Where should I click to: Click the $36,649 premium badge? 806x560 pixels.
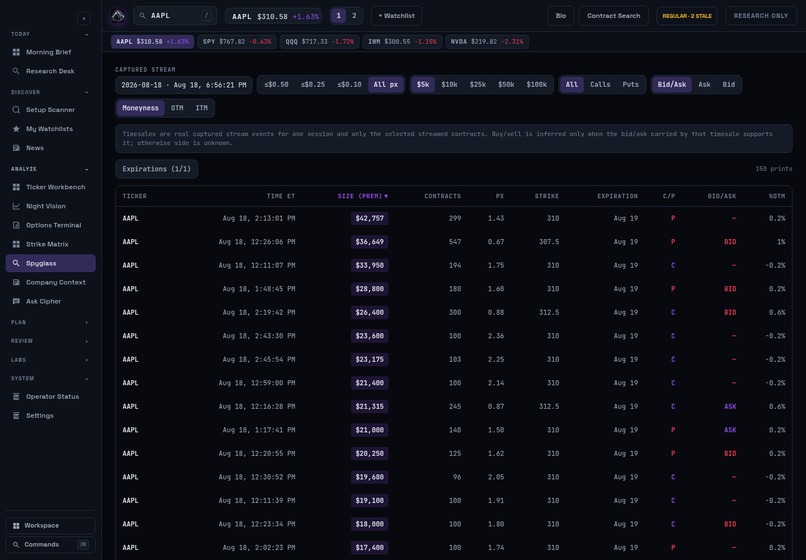pyautogui.click(x=370, y=242)
